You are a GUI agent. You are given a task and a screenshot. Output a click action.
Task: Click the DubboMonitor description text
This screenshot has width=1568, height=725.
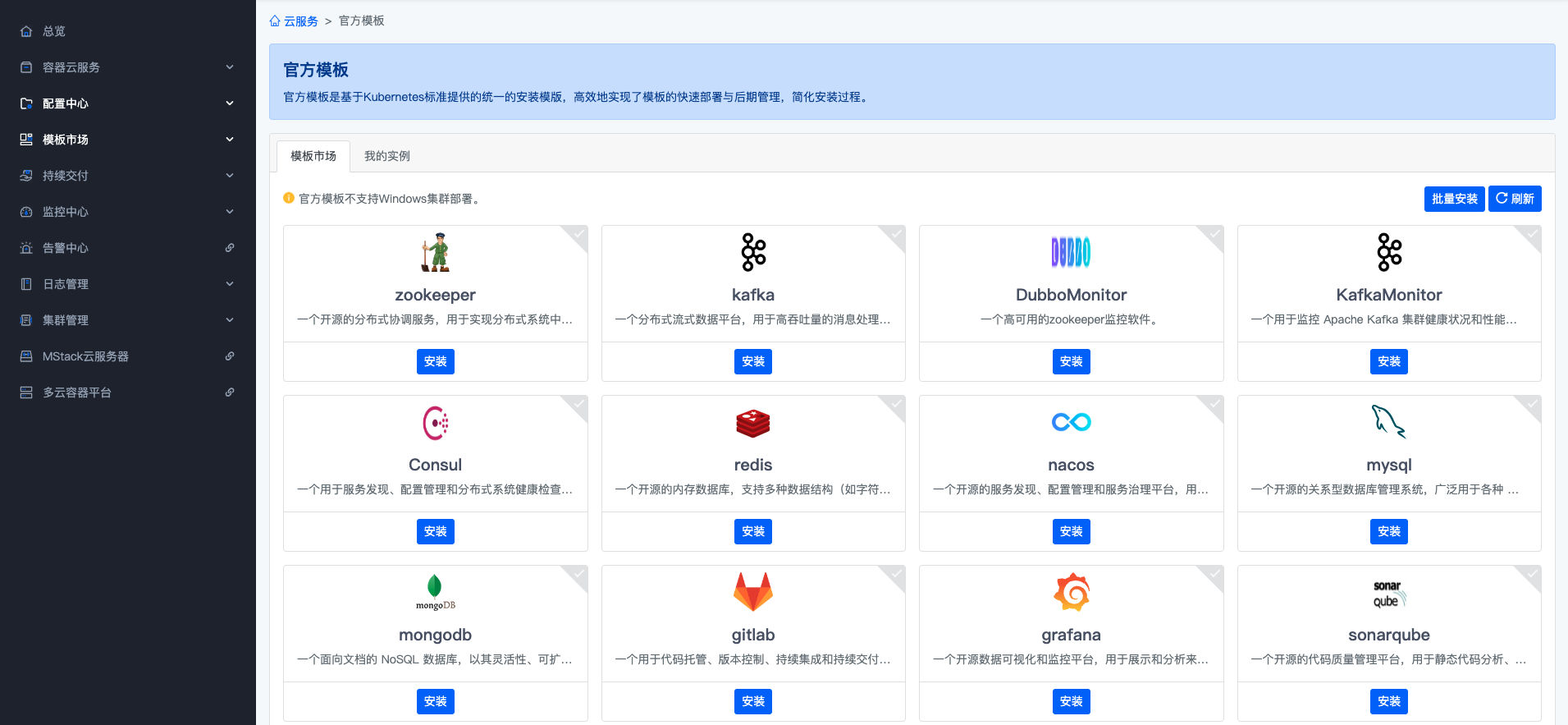point(1071,319)
